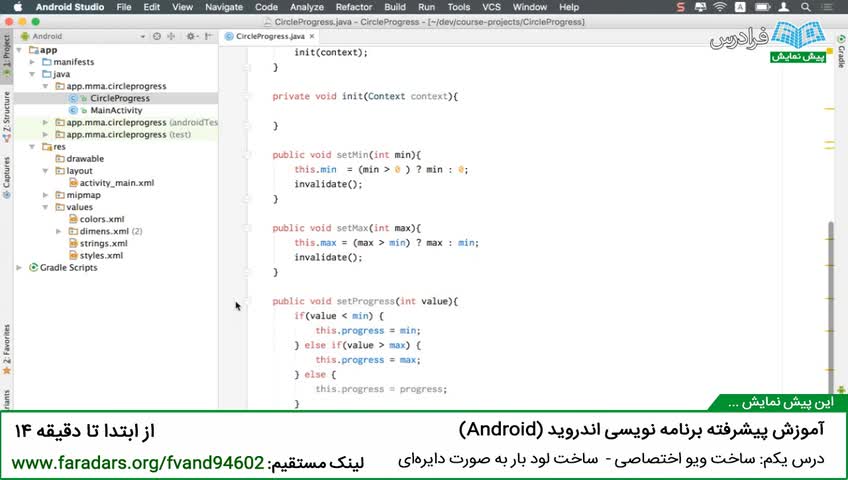Expand the Gradle Scripts node

19,268
